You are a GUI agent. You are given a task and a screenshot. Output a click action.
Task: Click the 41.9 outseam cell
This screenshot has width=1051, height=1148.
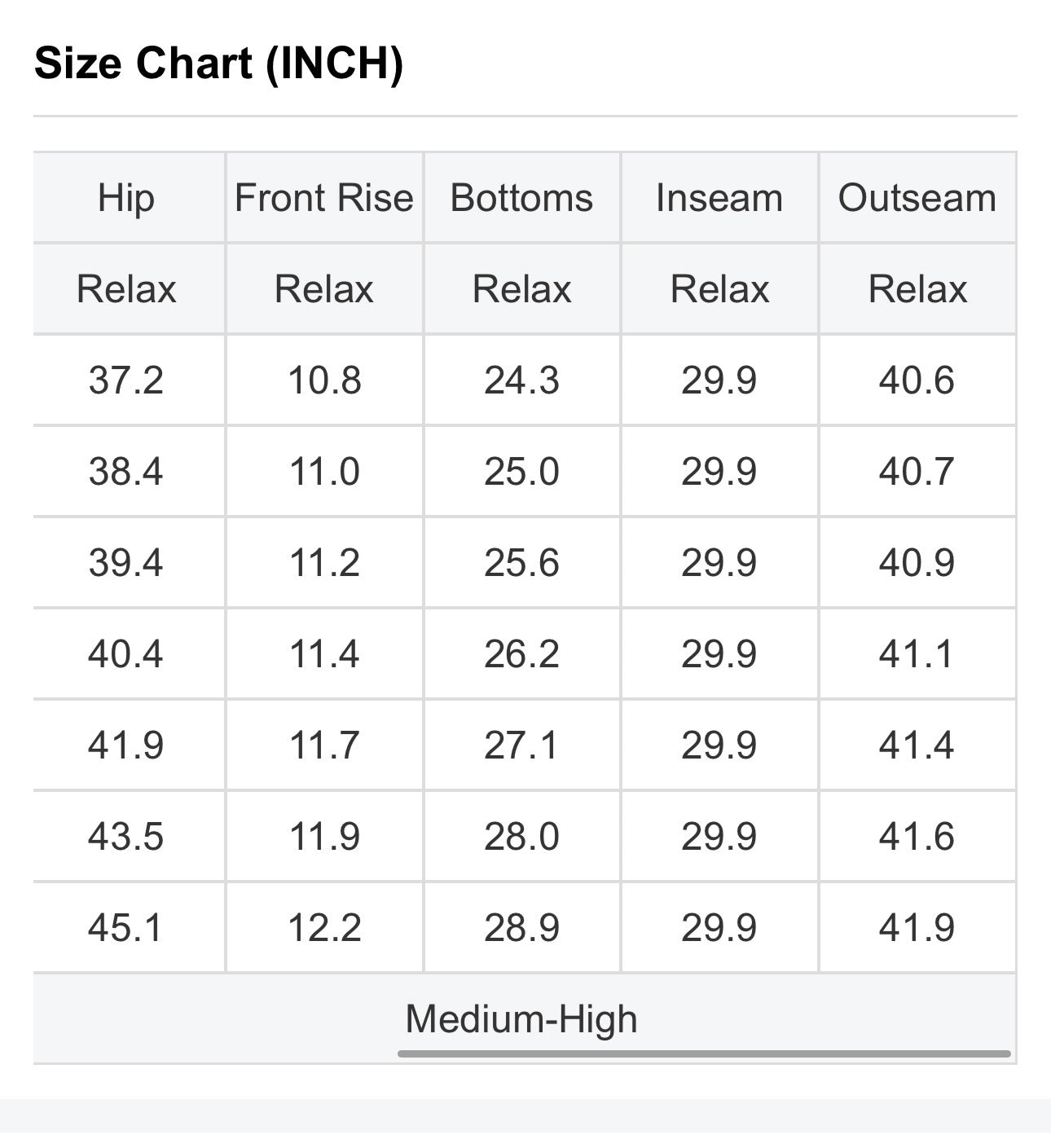[x=917, y=928]
